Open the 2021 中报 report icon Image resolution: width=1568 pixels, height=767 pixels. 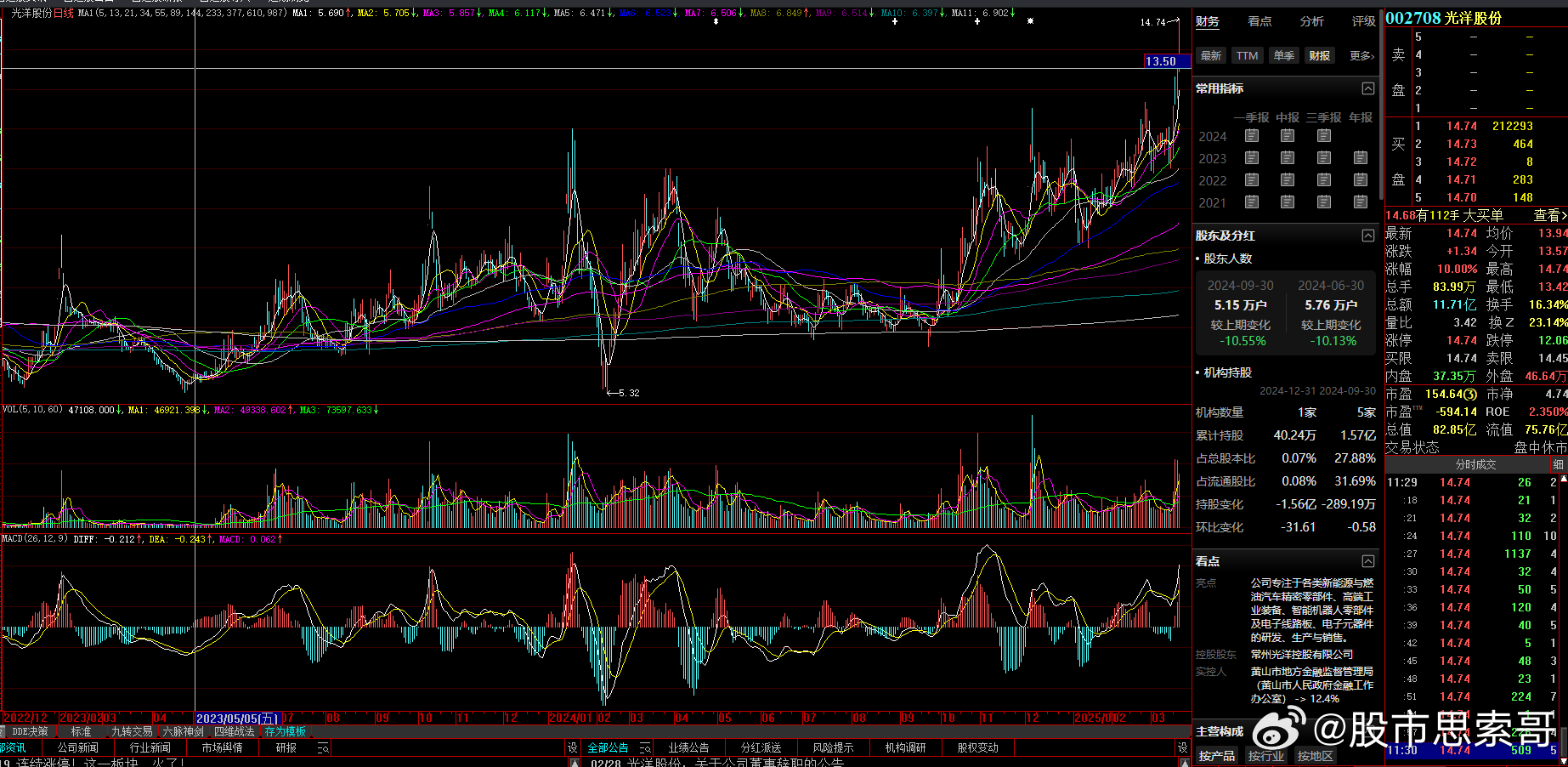[x=1288, y=202]
